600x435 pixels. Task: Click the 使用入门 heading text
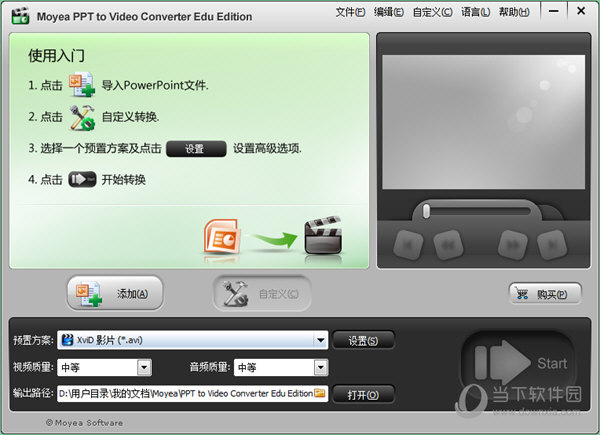pyautogui.click(x=56, y=56)
